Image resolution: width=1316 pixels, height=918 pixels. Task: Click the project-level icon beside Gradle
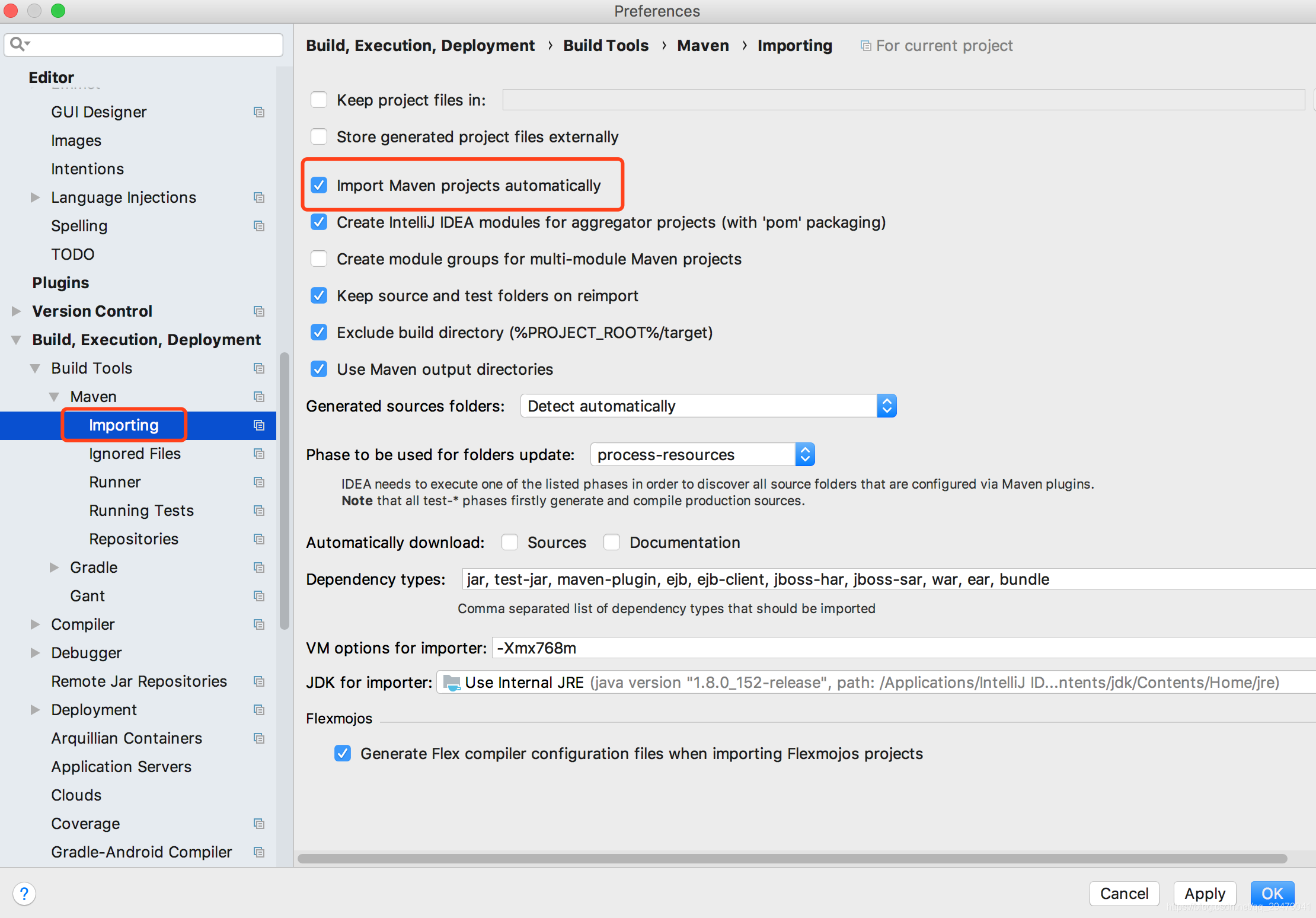coord(259,568)
